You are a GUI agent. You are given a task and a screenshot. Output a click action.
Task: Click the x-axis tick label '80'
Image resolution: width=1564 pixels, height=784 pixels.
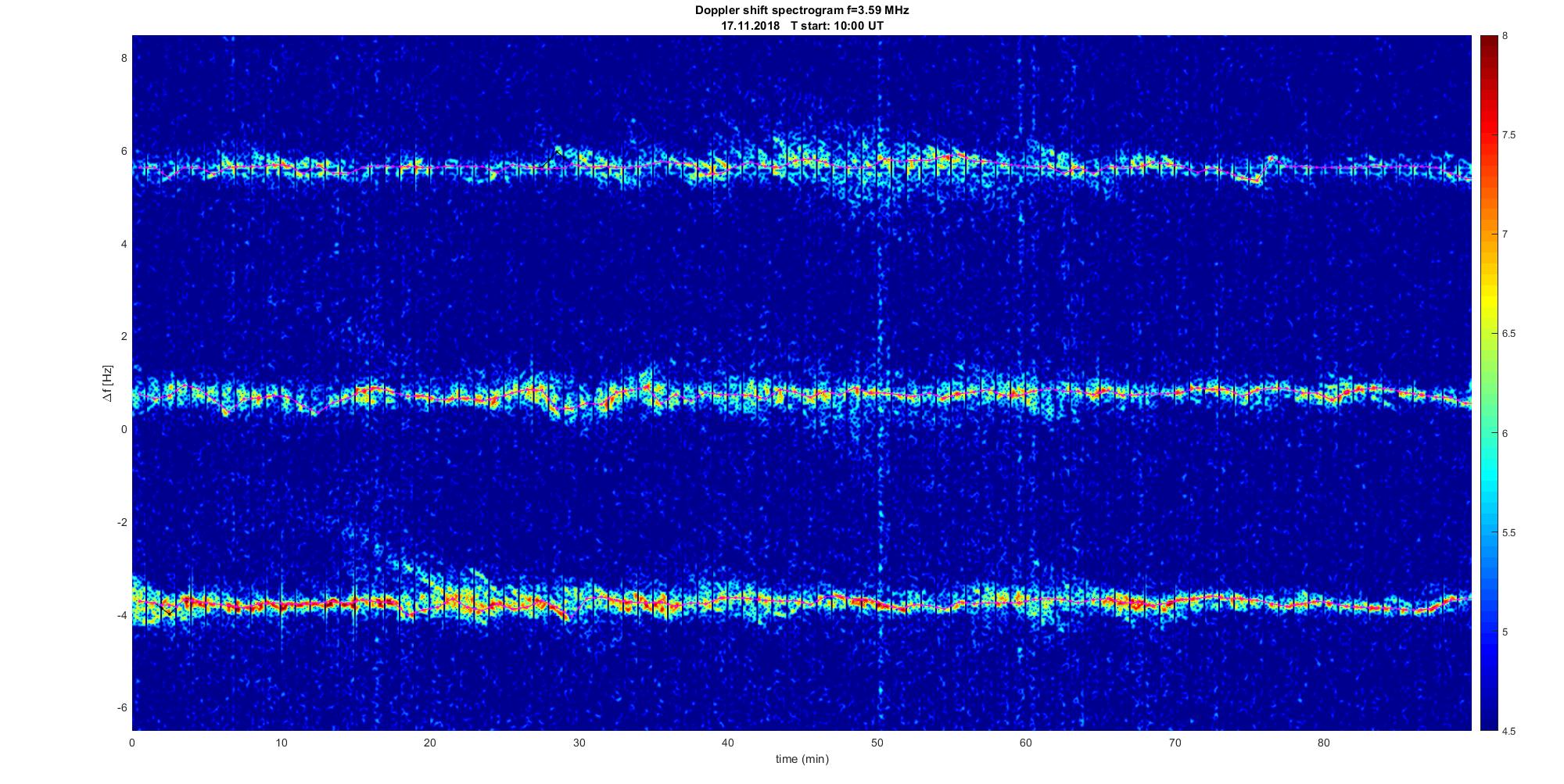(x=1323, y=743)
